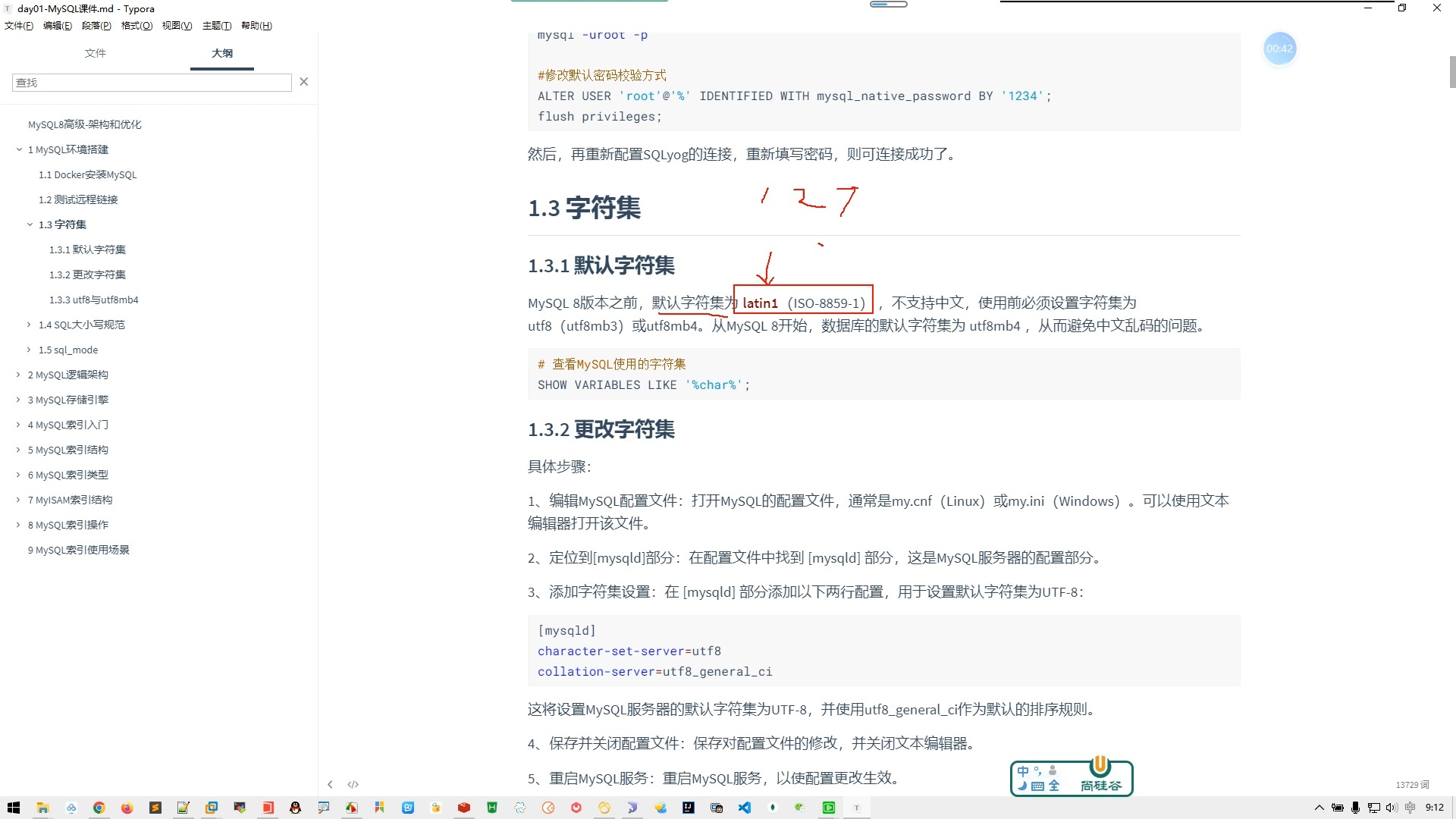
Task: Close the outline search box with the X
Action: coord(304,82)
